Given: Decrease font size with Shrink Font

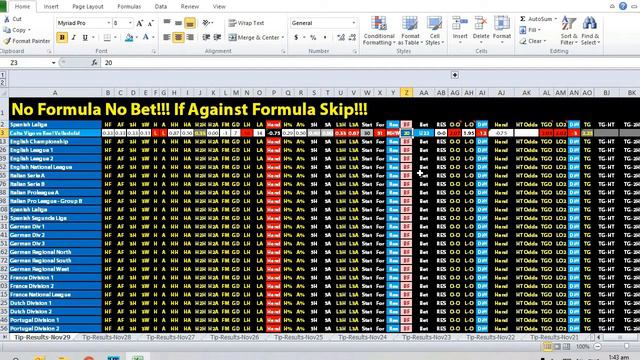Looking at the screenshot, I should click(150, 23).
